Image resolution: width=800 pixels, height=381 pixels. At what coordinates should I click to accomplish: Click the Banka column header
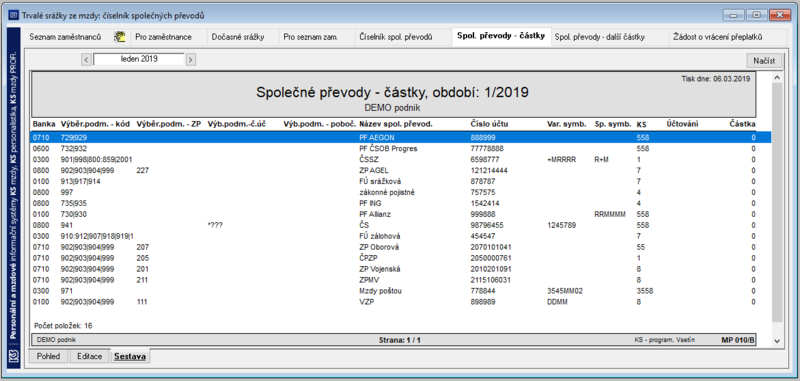click(43, 124)
